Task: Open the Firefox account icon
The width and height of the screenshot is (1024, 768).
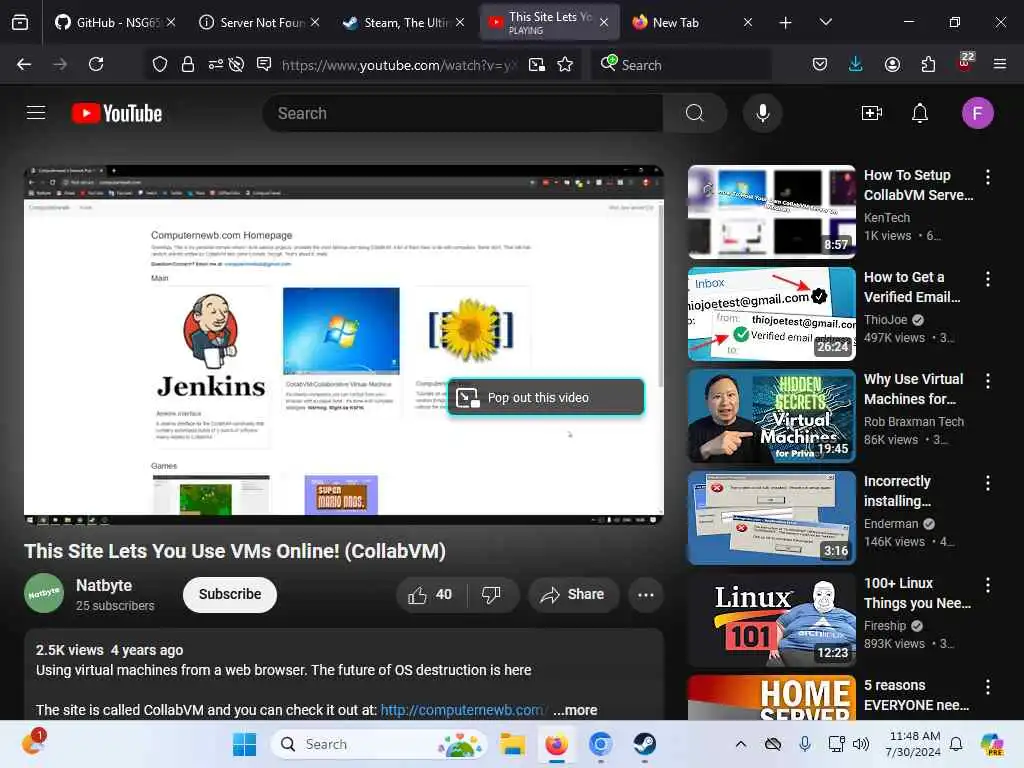Action: click(892, 64)
